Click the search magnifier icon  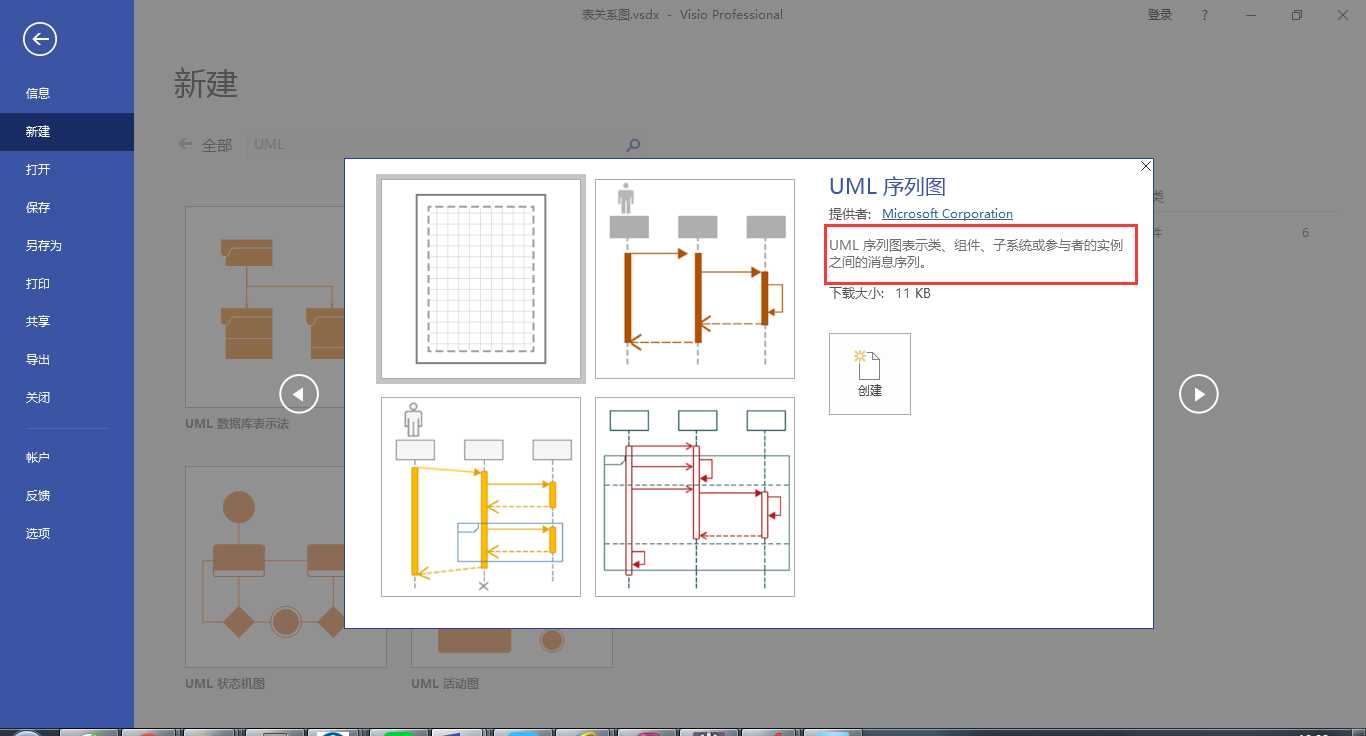click(633, 145)
